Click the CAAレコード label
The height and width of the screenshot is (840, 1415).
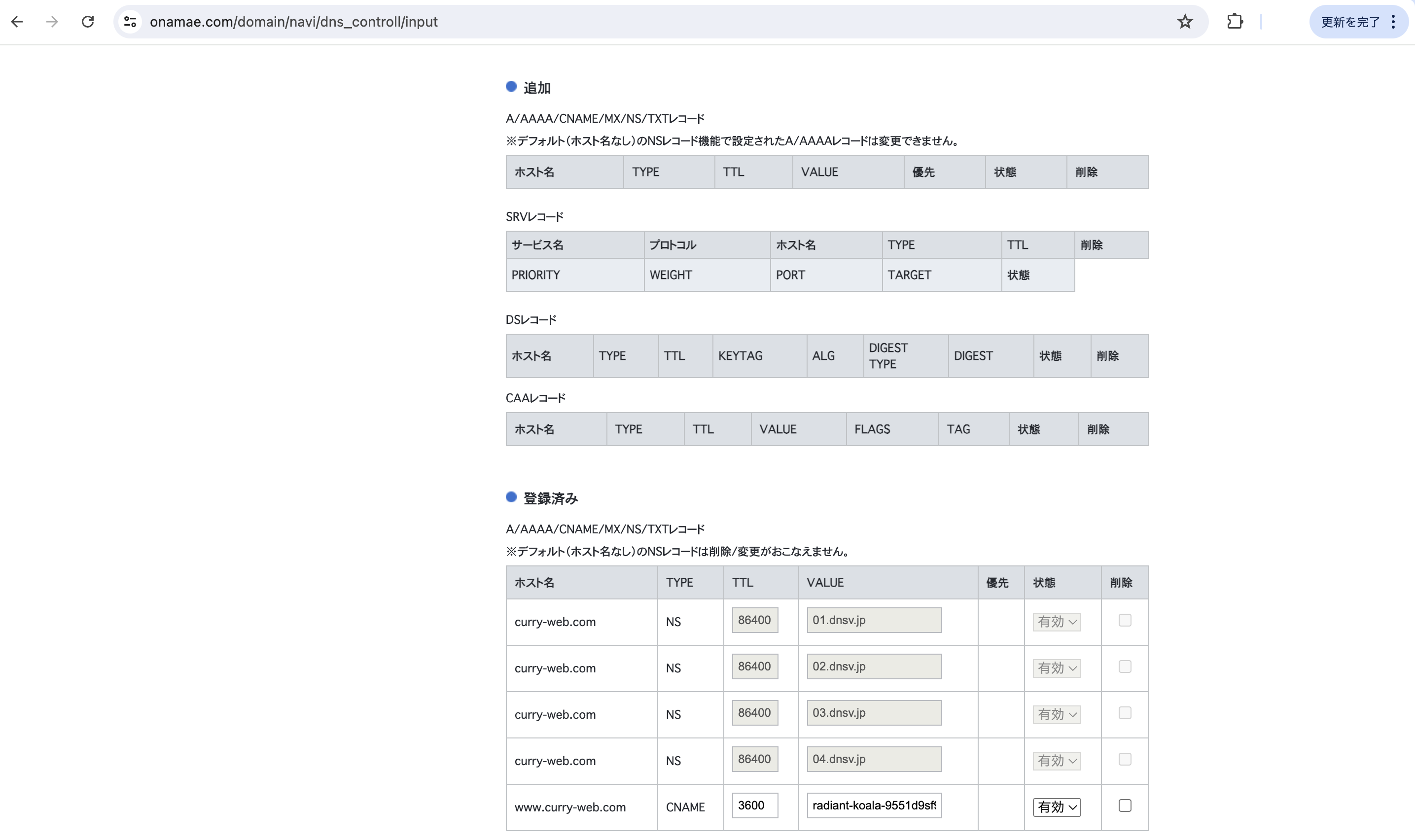[x=535, y=398]
